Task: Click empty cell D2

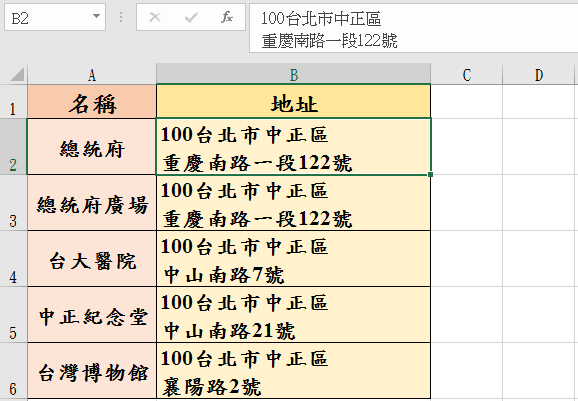Action: point(539,147)
